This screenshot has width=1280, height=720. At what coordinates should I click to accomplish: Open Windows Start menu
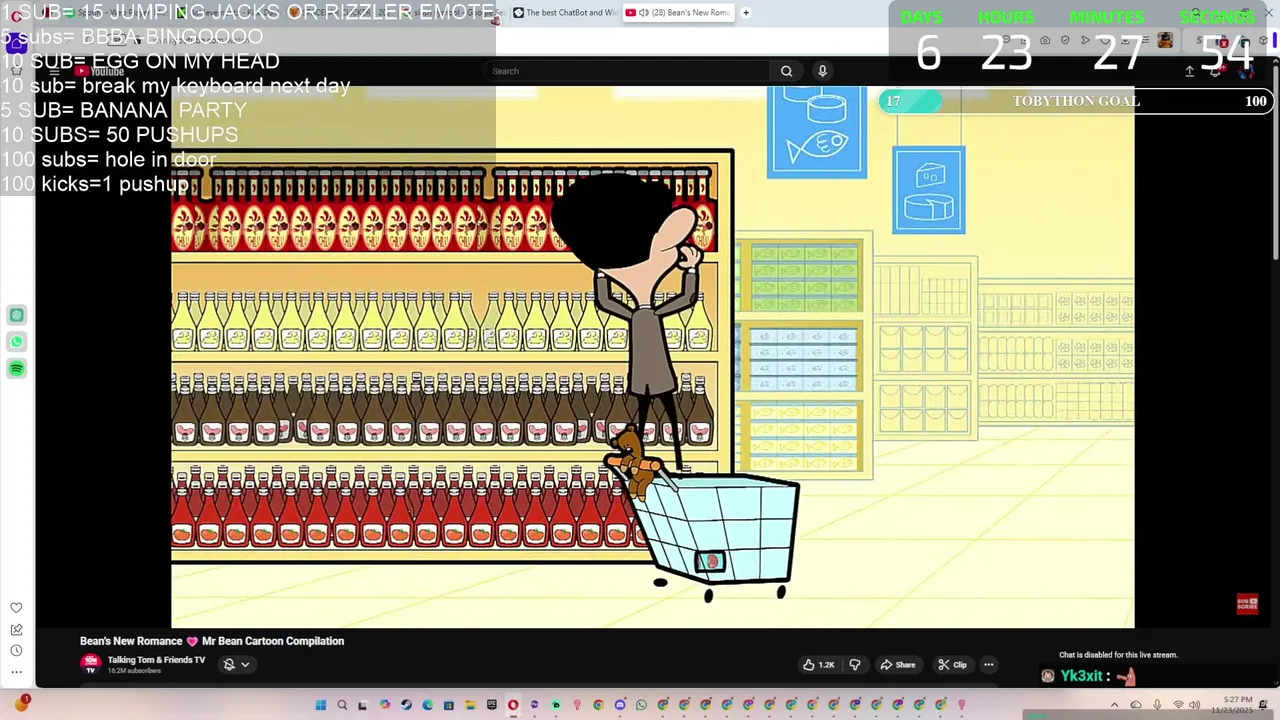coord(321,705)
